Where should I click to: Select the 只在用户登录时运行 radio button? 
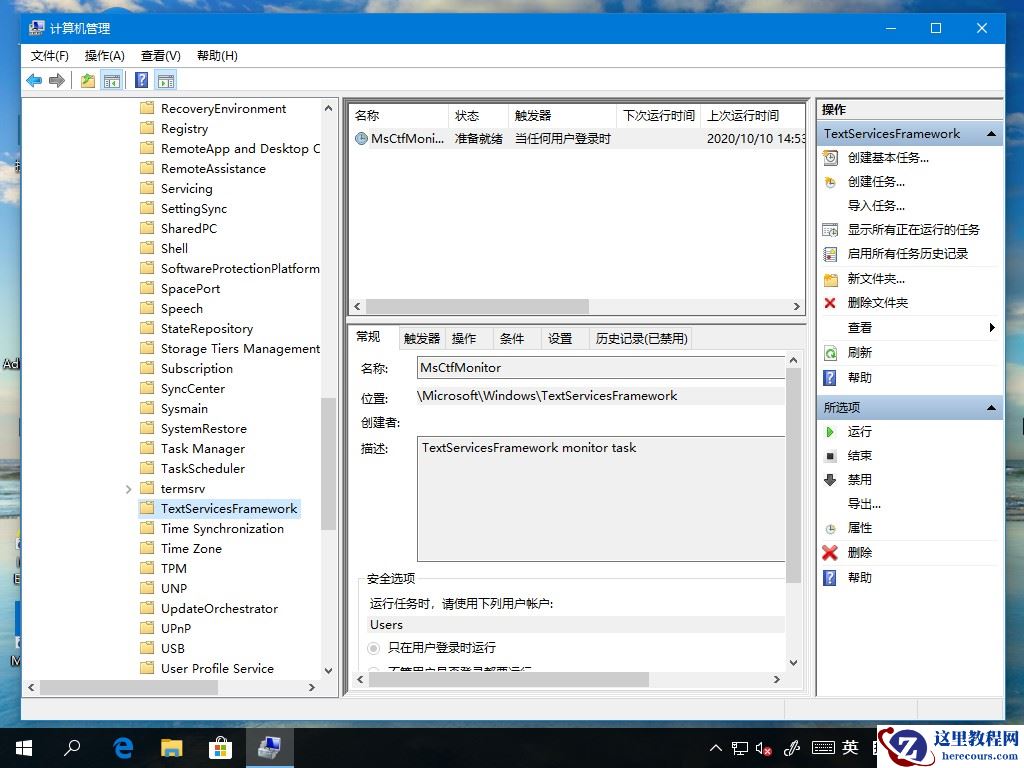(x=372, y=647)
